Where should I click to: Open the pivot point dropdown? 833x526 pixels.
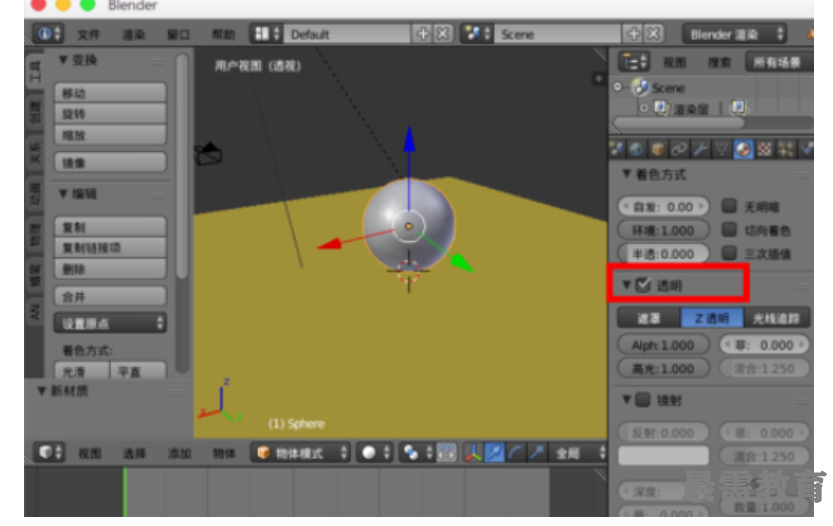click(416, 453)
